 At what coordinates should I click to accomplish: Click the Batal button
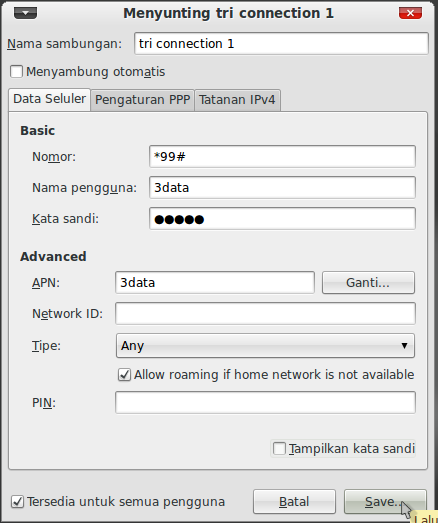294,502
